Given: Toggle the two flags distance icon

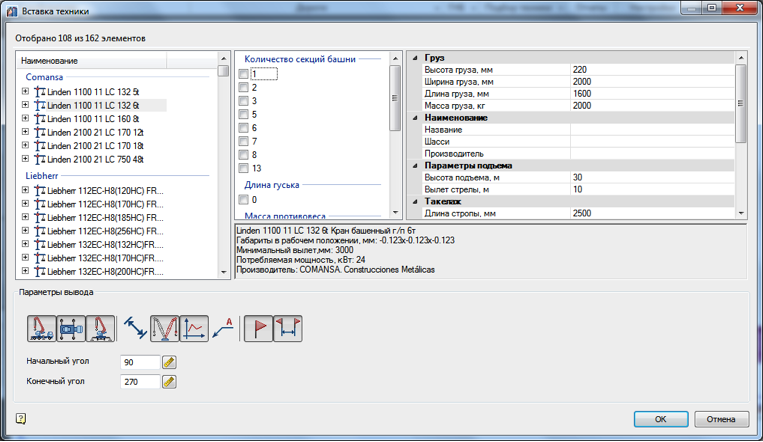Looking at the screenshot, I should click(288, 328).
